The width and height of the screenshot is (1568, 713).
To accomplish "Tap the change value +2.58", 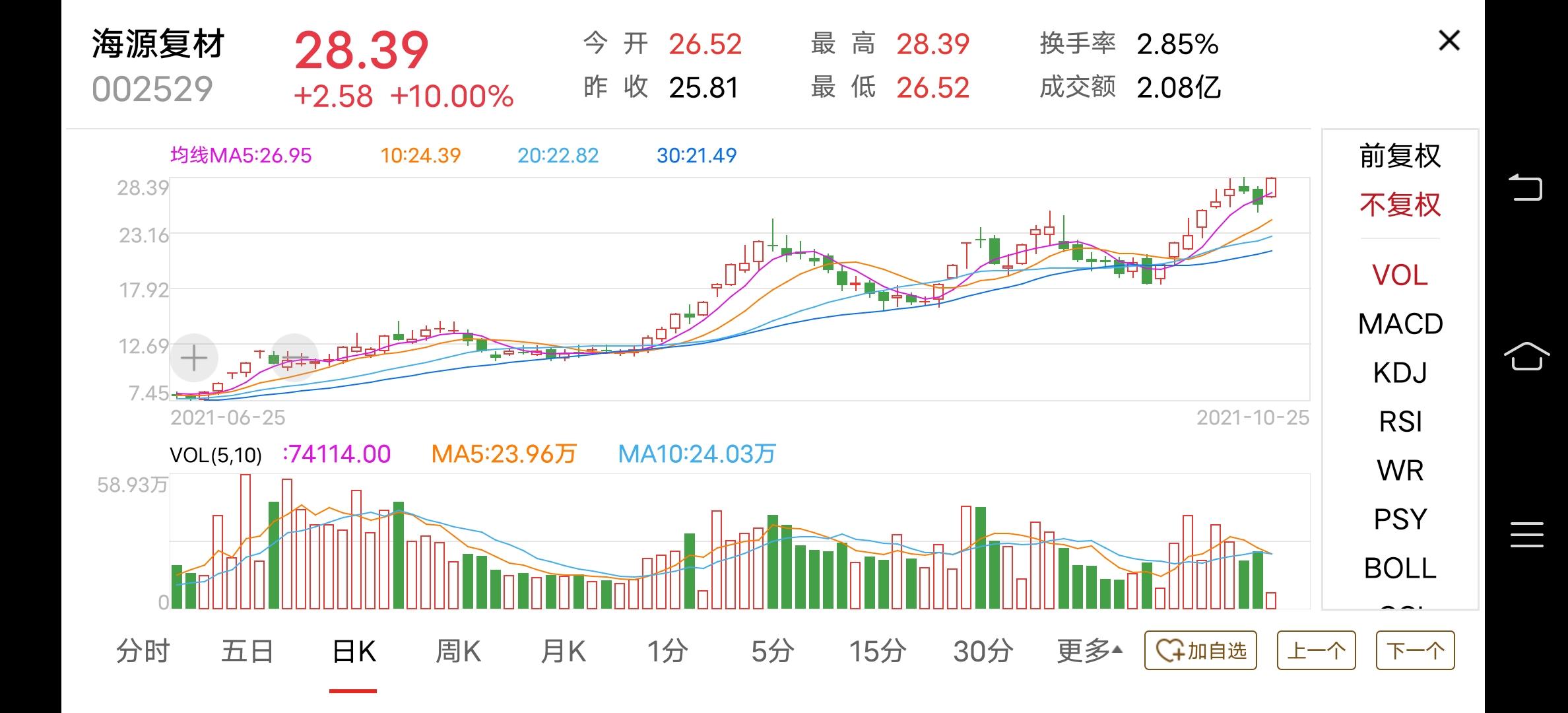I will (x=333, y=96).
